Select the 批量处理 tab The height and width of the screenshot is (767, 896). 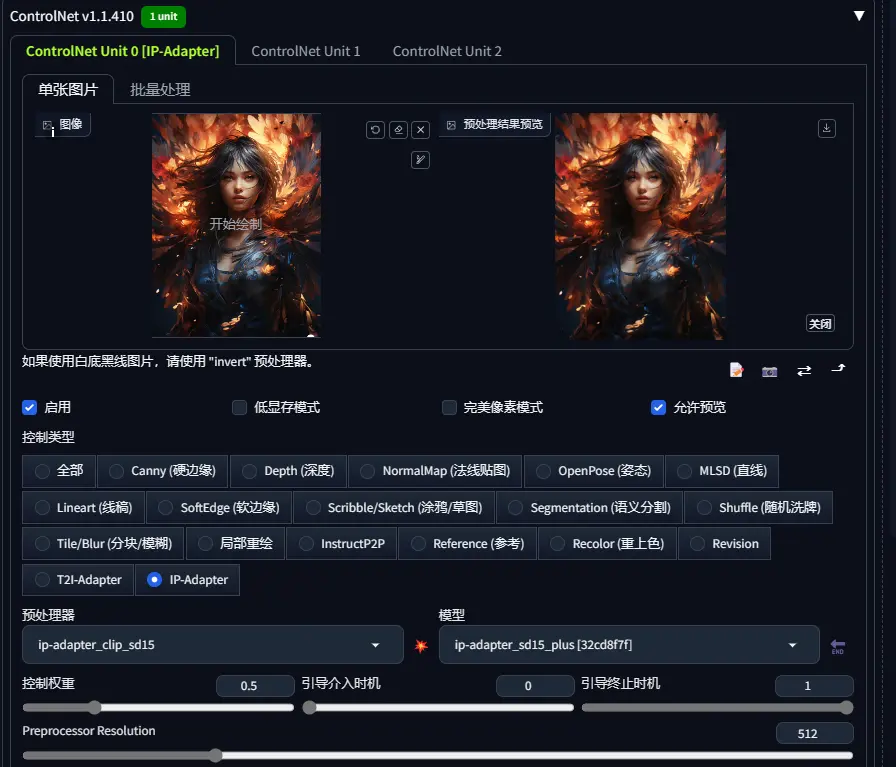[160, 89]
